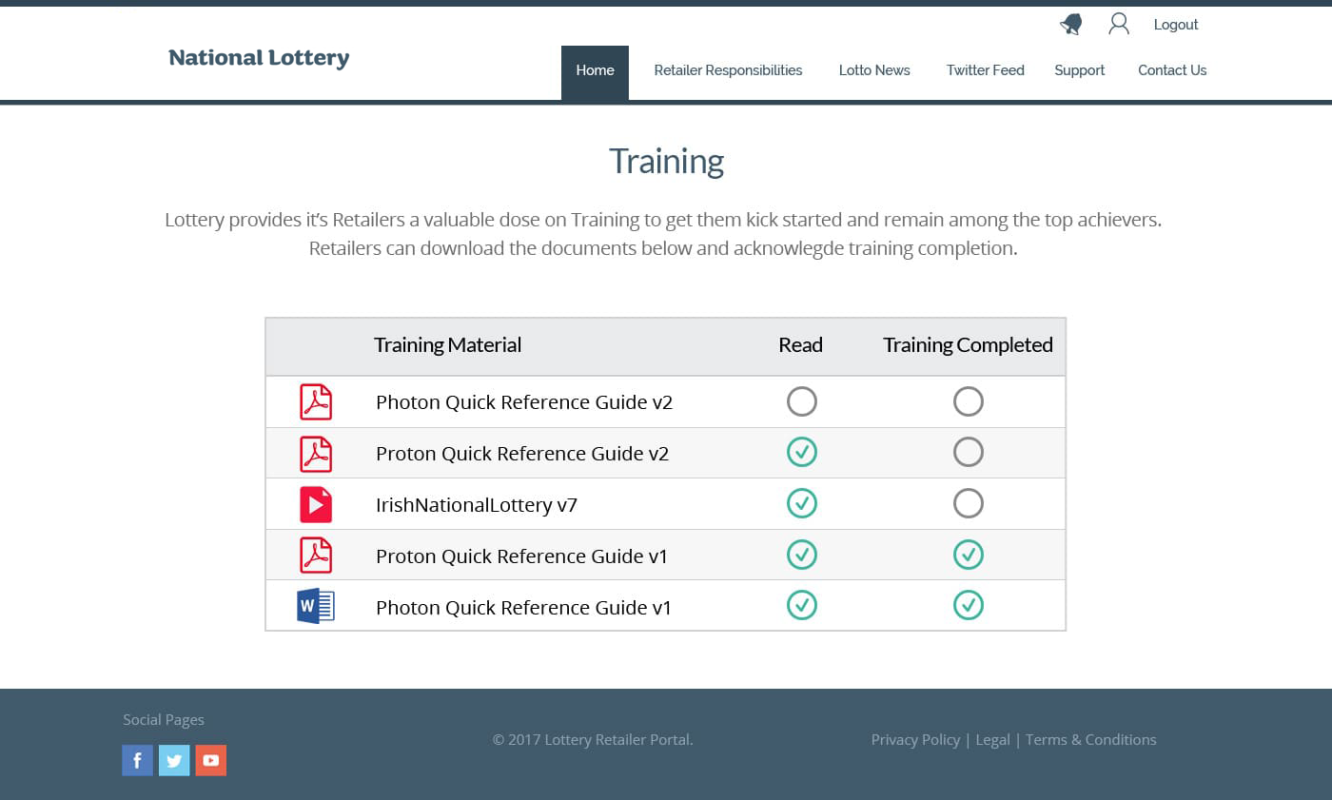Open the Privacy Policy link
Viewport: 1332px width, 800px height.
pyautogui.click(x=915, y=740)
